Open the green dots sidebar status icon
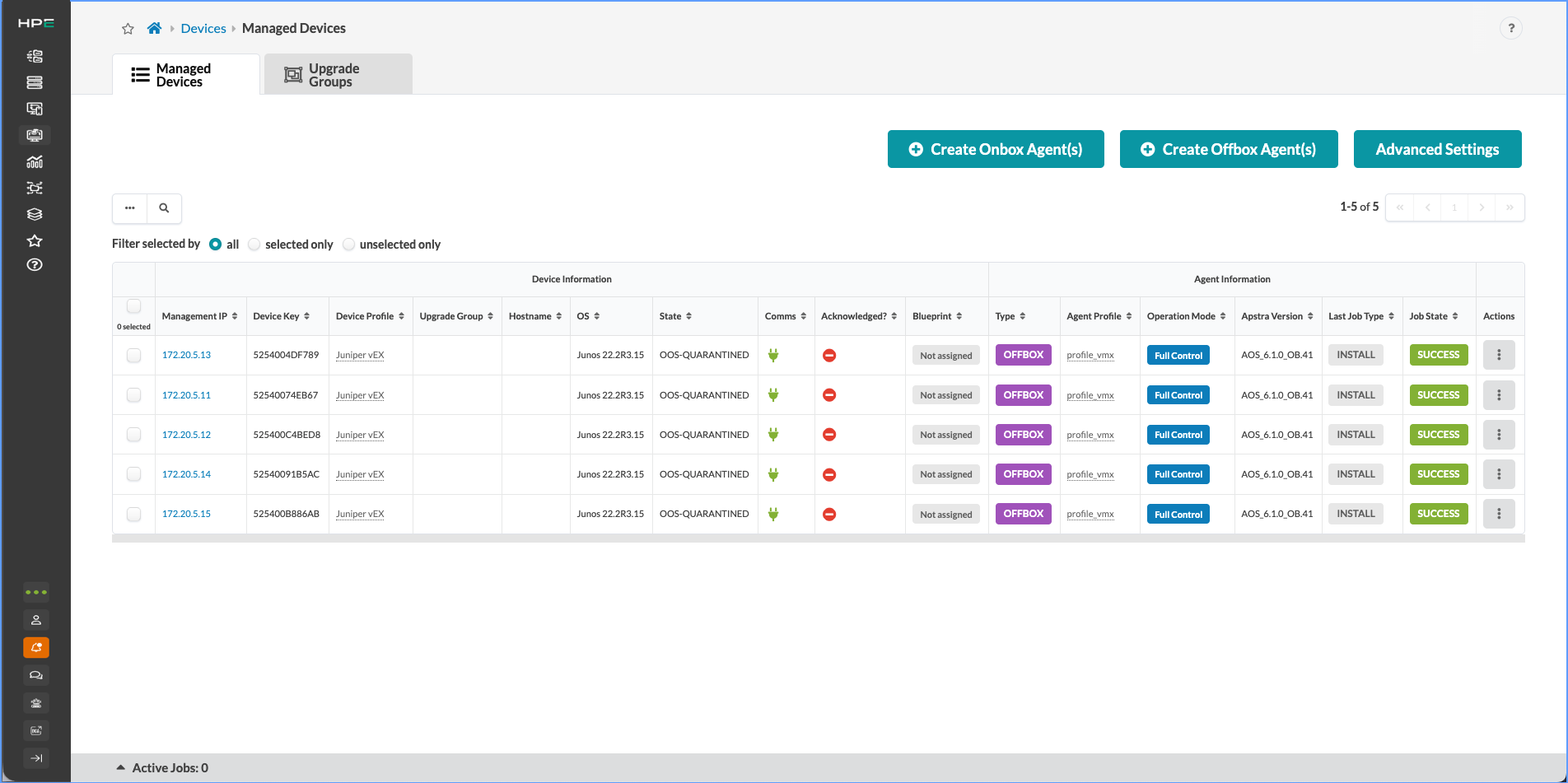The width and height of the screenshot is (1568, 783). (36, 592)
